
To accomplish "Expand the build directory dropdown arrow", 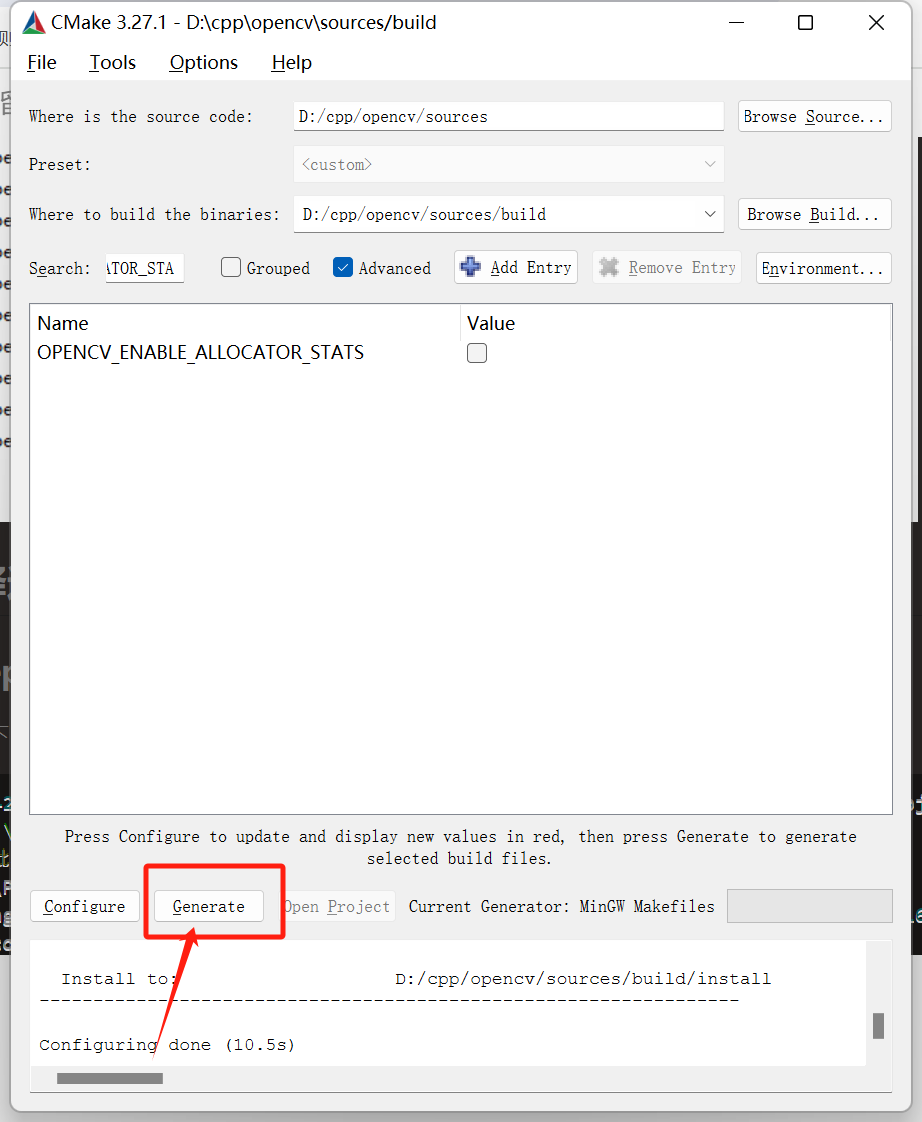I will [709, 214].
